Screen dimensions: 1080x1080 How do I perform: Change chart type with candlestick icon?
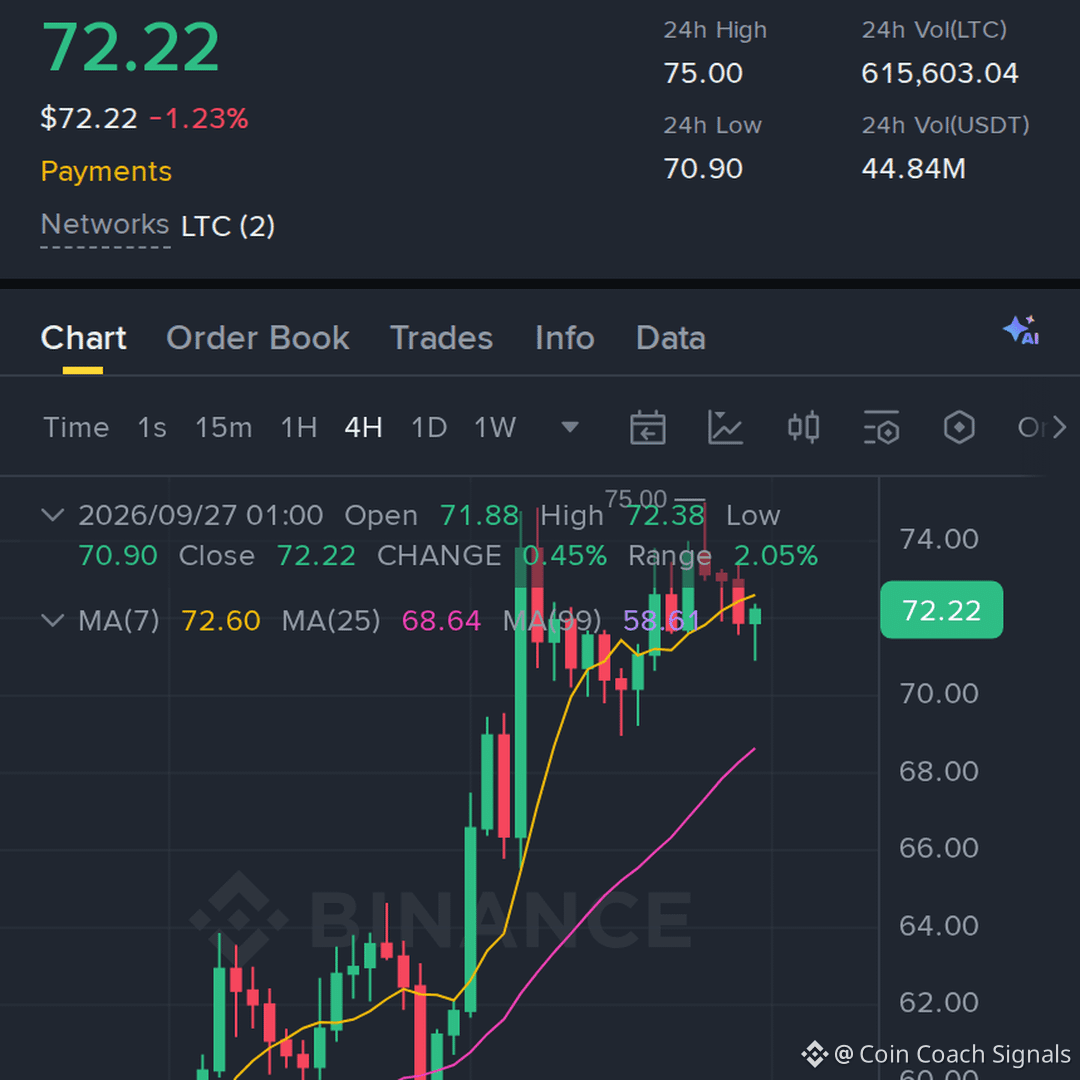pyautogui.click(x=803, y=428)
